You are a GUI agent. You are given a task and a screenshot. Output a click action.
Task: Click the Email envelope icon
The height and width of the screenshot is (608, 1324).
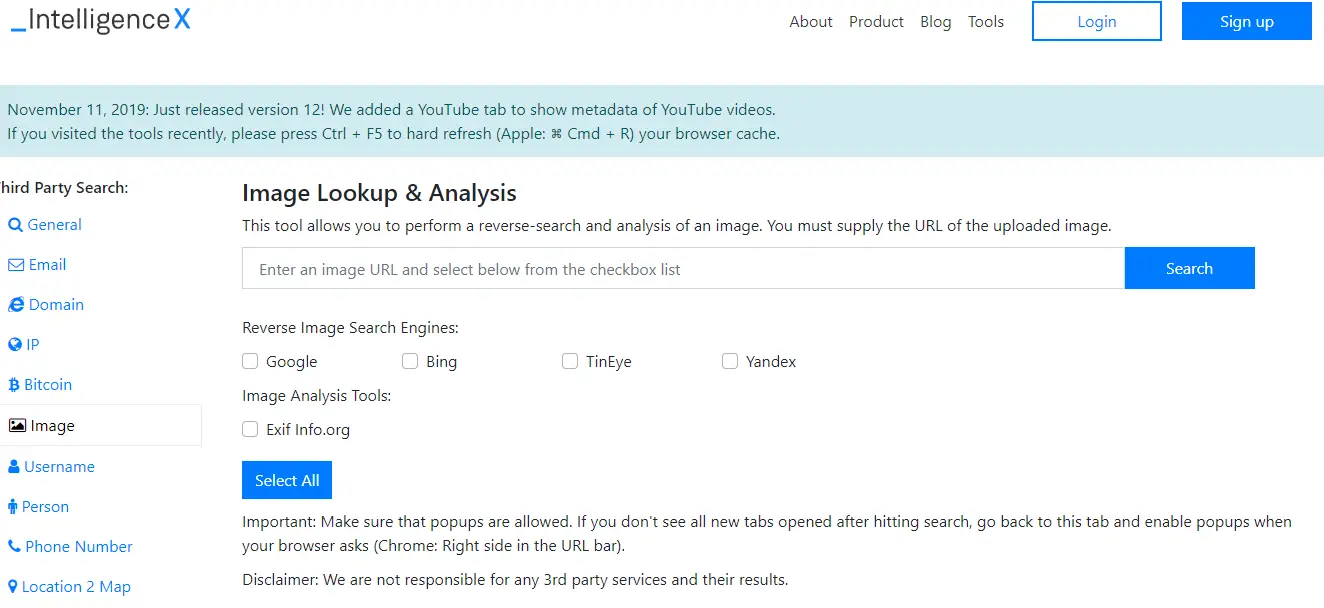pyautogui.click(x=16, y=265)
